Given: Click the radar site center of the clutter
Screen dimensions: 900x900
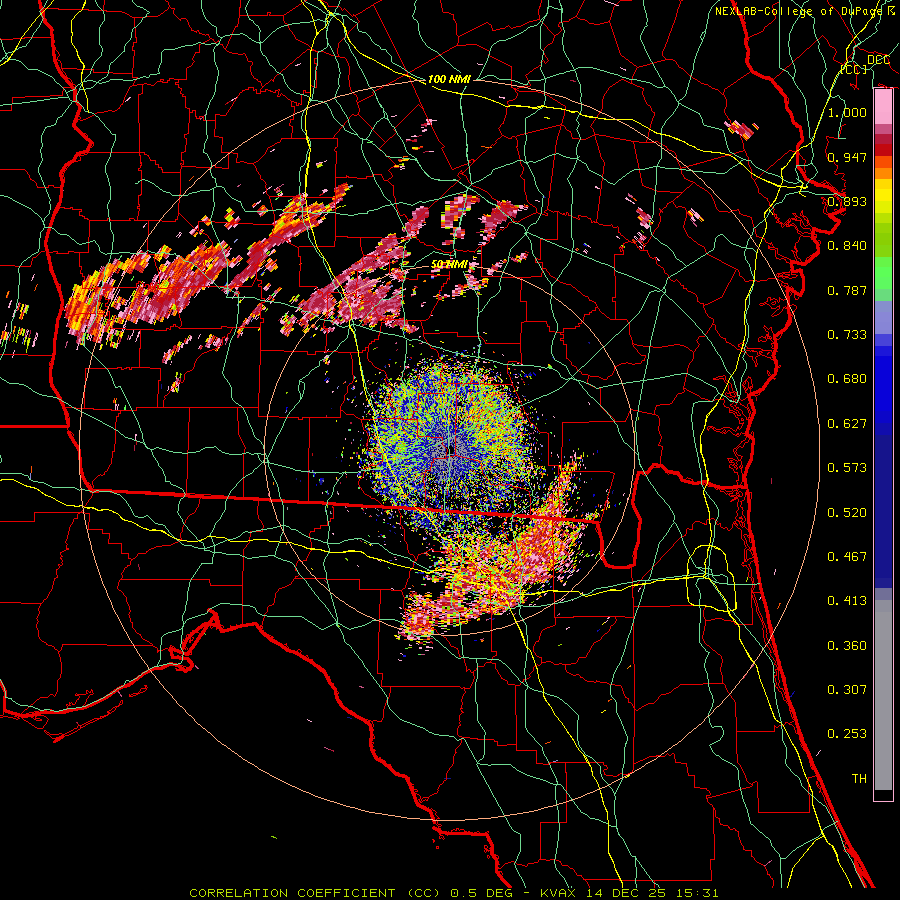Looking at the screenshot, I should point(451,451).
